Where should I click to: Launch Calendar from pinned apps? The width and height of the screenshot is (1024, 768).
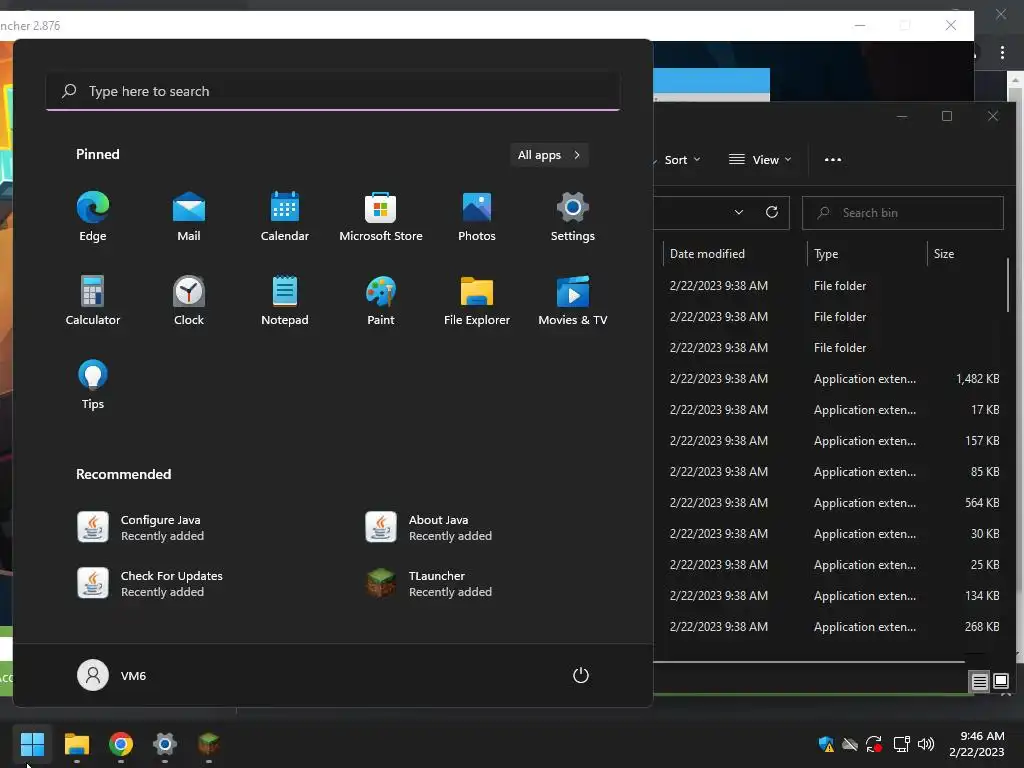tap(285, 217)
